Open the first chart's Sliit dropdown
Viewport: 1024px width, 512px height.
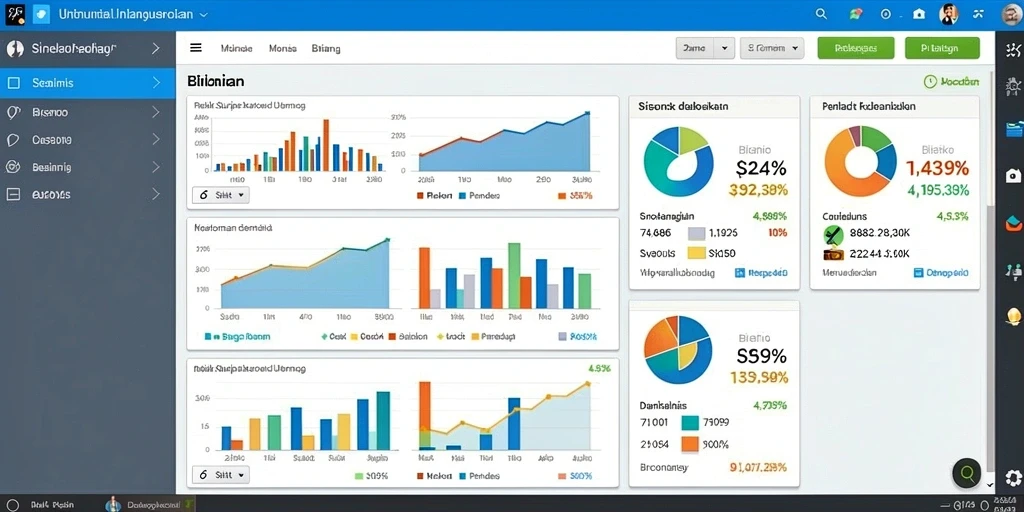click(x=221, y=195)
